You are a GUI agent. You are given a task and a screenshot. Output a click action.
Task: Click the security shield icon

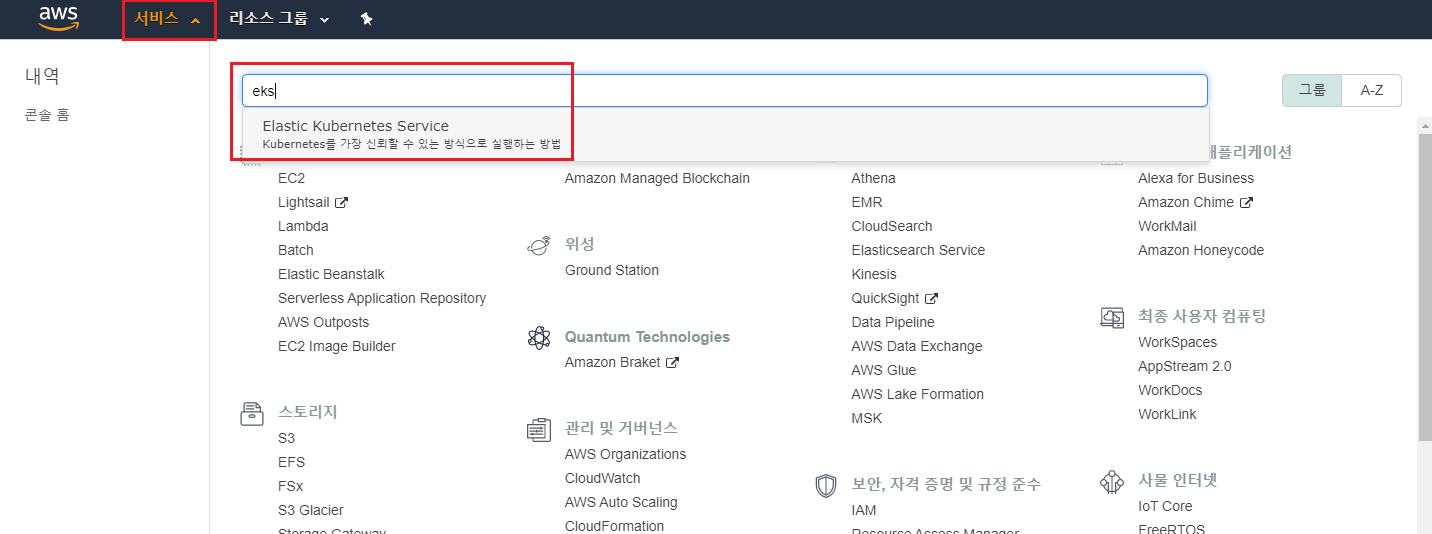[826, 485]
